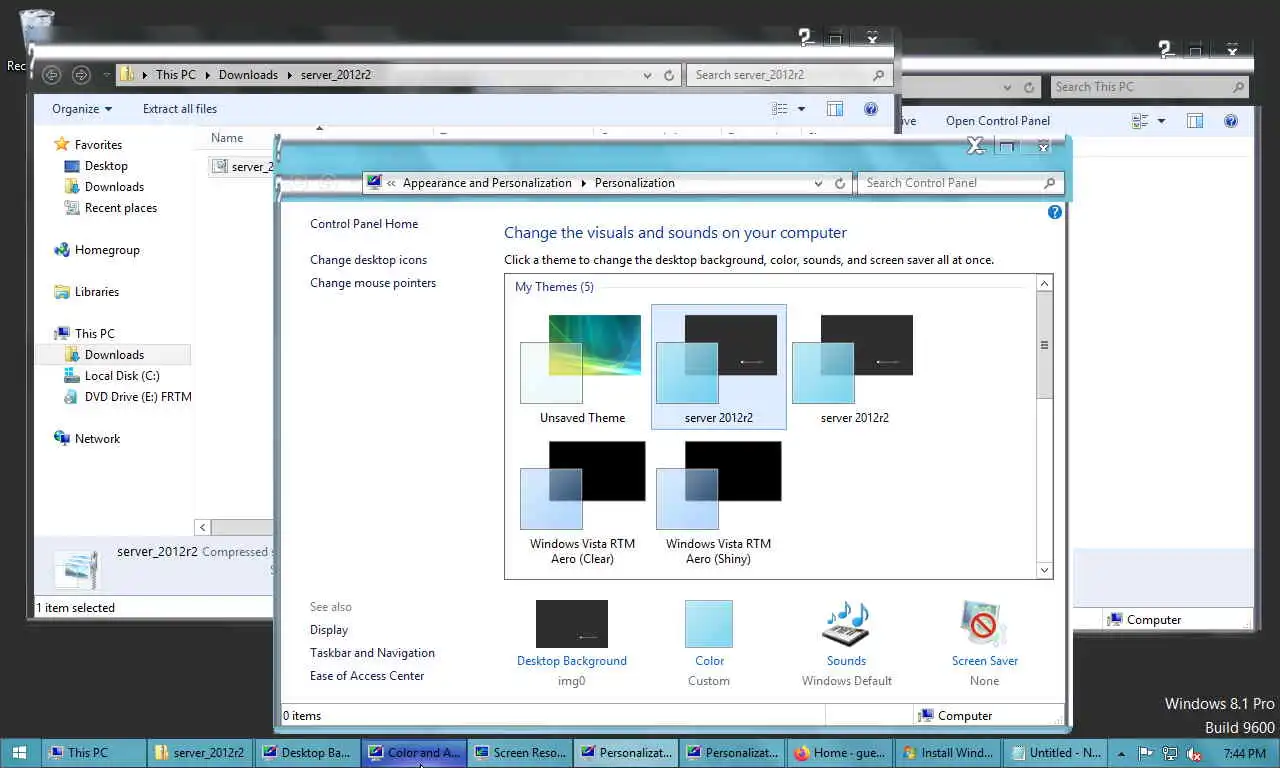Click Appearance and Personalization breadcrumb
The height and width of the screenshot is (768, 1280).
coord(487,183)
